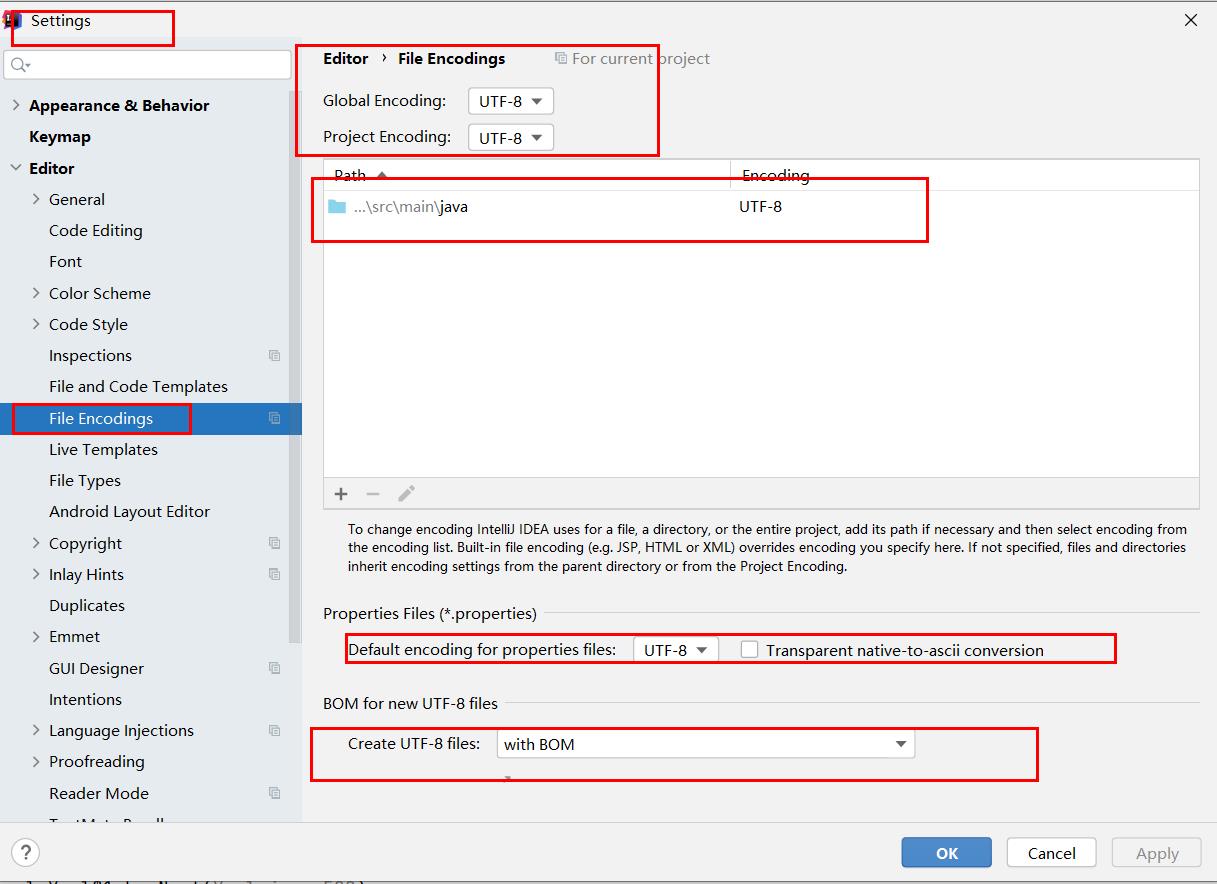Click the OK button
Viewport: 1217px width, 884px height.
click(x=947, y=853)
